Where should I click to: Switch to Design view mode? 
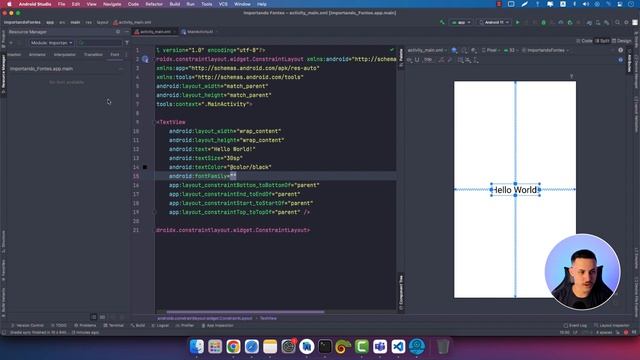pos(621,41)
